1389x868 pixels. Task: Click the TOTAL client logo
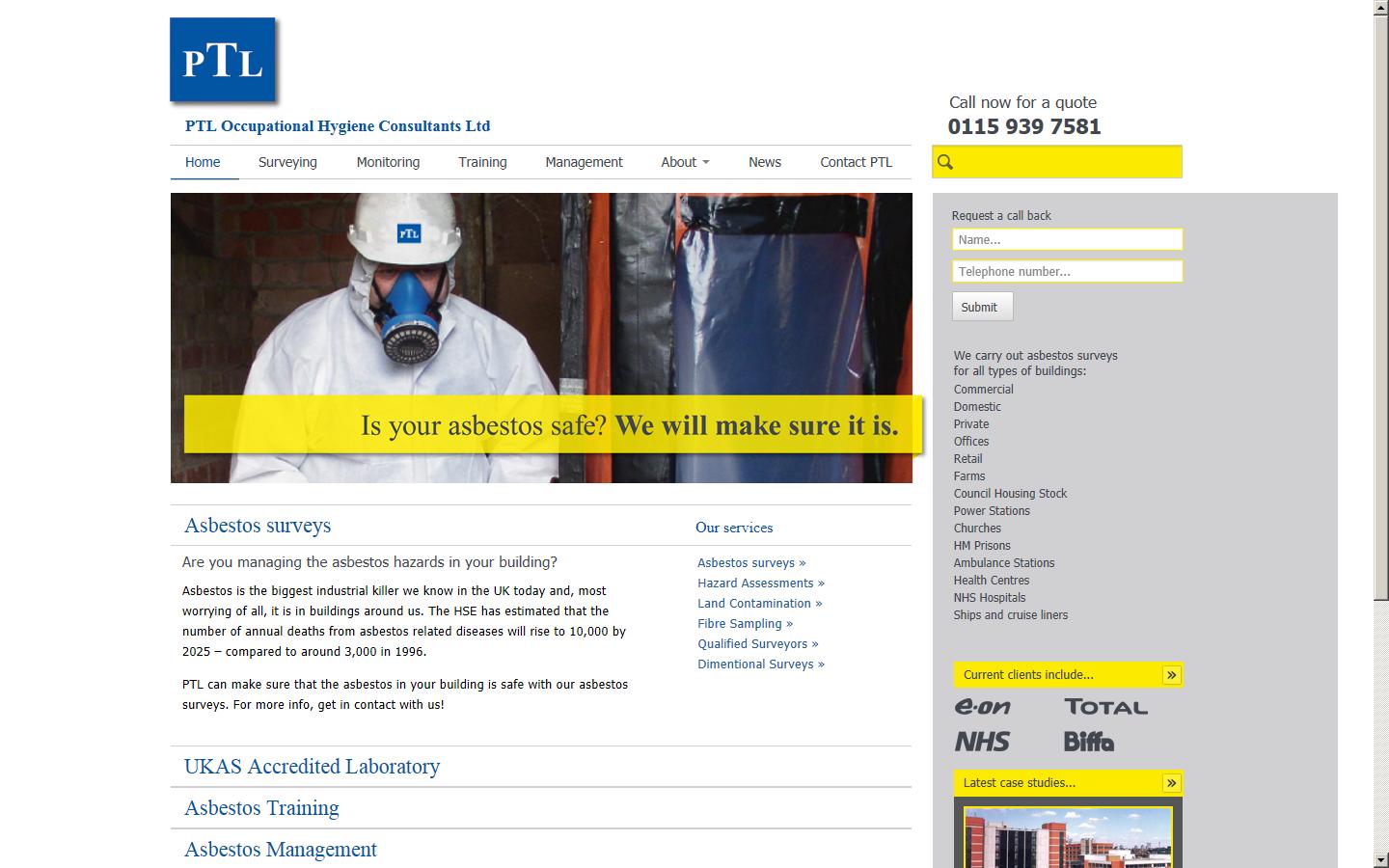click(1105, 707)
